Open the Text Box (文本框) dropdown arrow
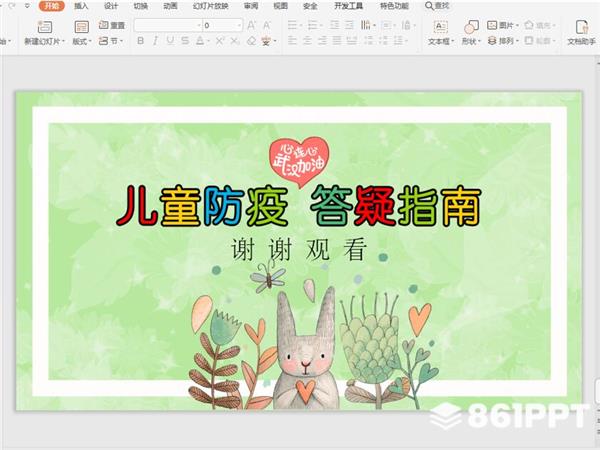The height and width of the screenshot is (450, 600). tap(453, 41)
